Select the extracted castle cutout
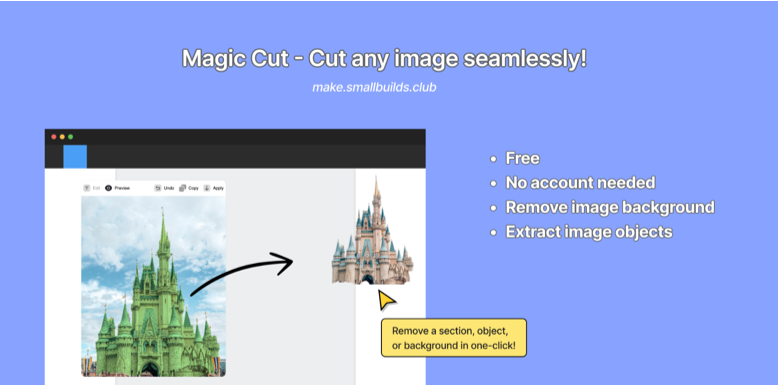The height and width of the screenshot is (385, 778). pos(372,231)
